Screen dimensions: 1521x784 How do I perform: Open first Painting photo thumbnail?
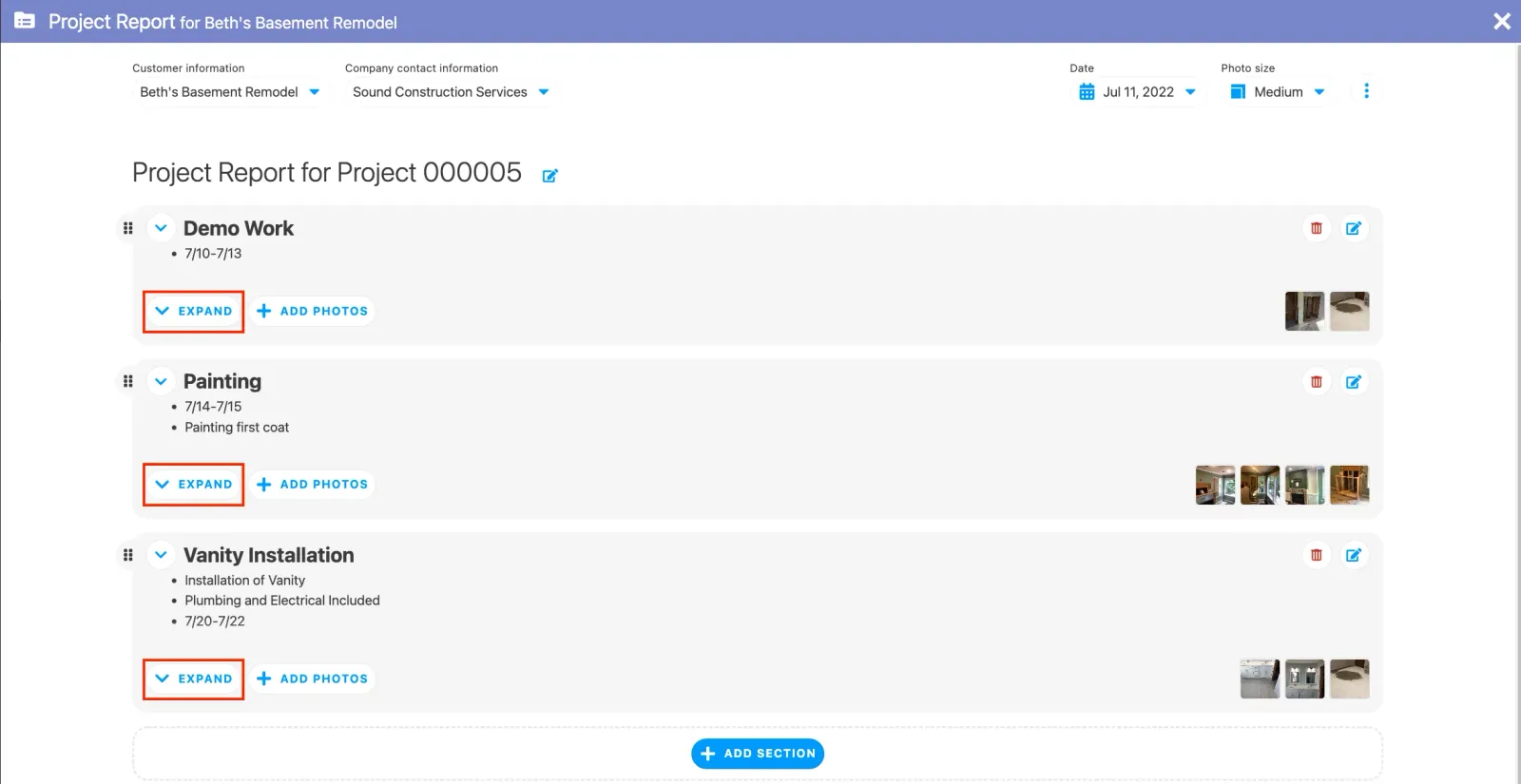click(1215, 485)
